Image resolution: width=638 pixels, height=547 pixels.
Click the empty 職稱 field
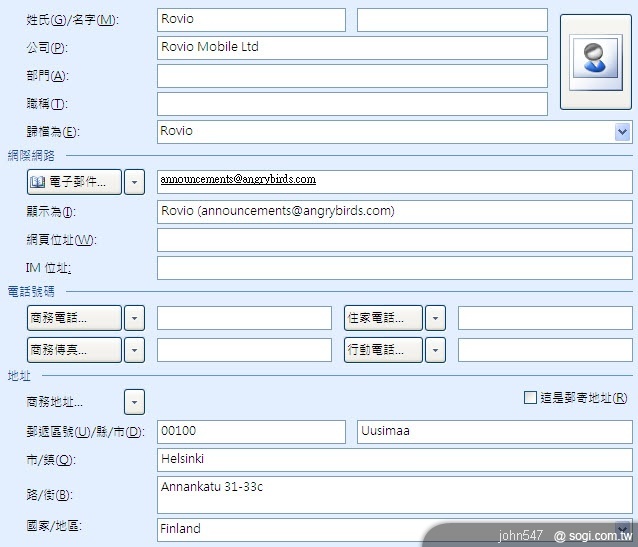(x=352, y=104)
